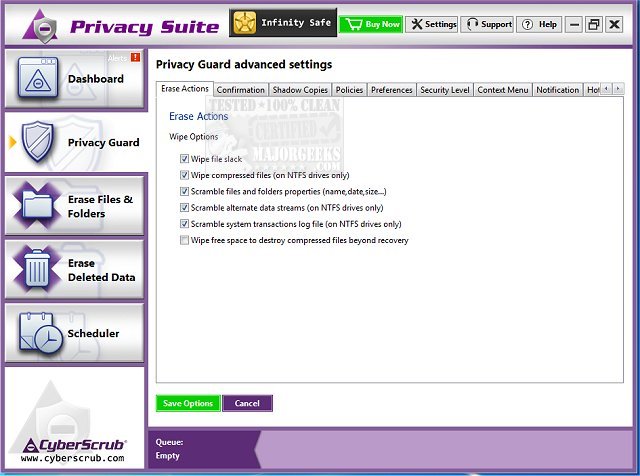Switch to the Confirmation tab
This screenshot has width=640, height=476.
tap(240, 90)
